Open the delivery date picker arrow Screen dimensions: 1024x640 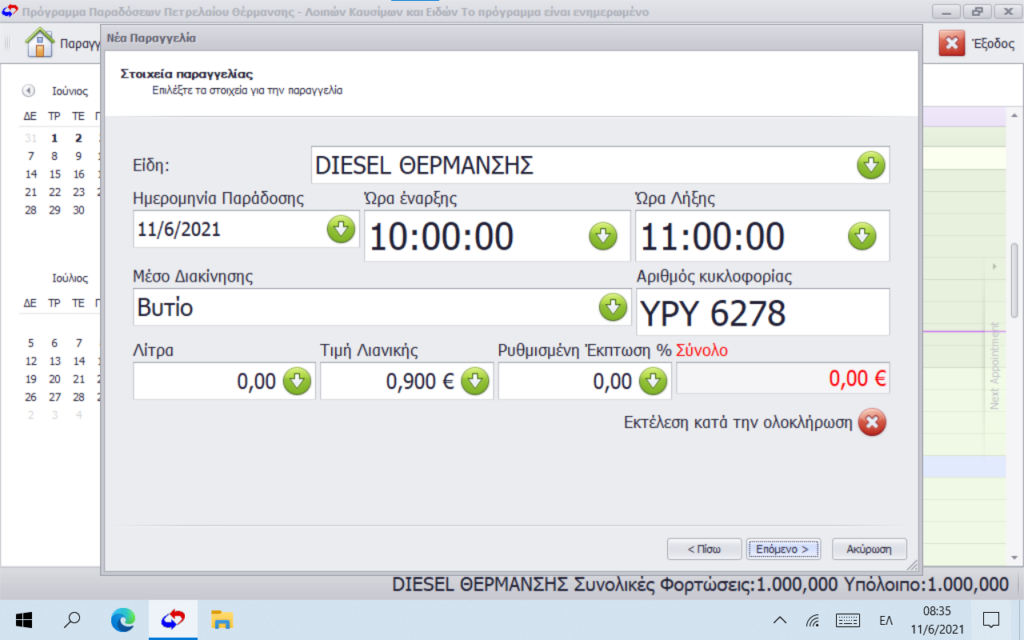click(x=340, y=229)
